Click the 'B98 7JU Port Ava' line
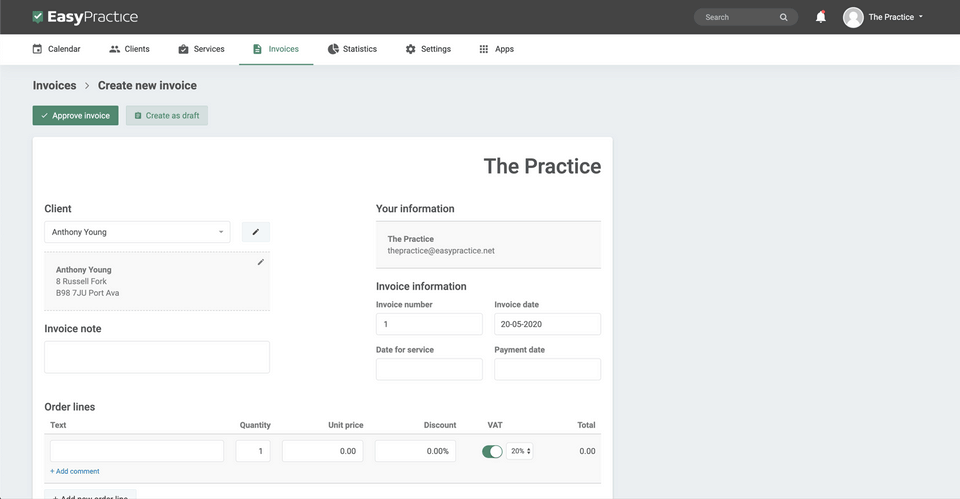Screen dimensions: 960x499 click(x=88, y=293)
